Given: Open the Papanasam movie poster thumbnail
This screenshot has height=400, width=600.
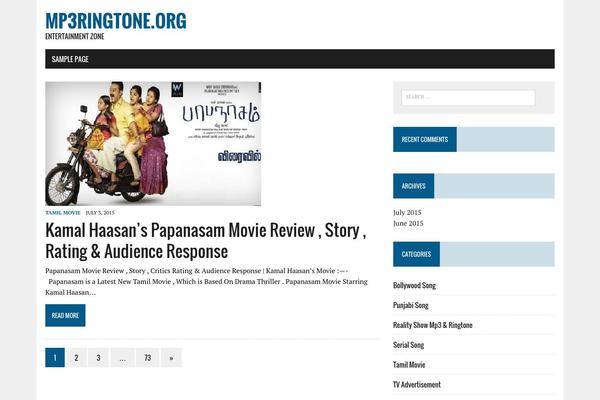Looking at the screenshot, I should [153, 144].
